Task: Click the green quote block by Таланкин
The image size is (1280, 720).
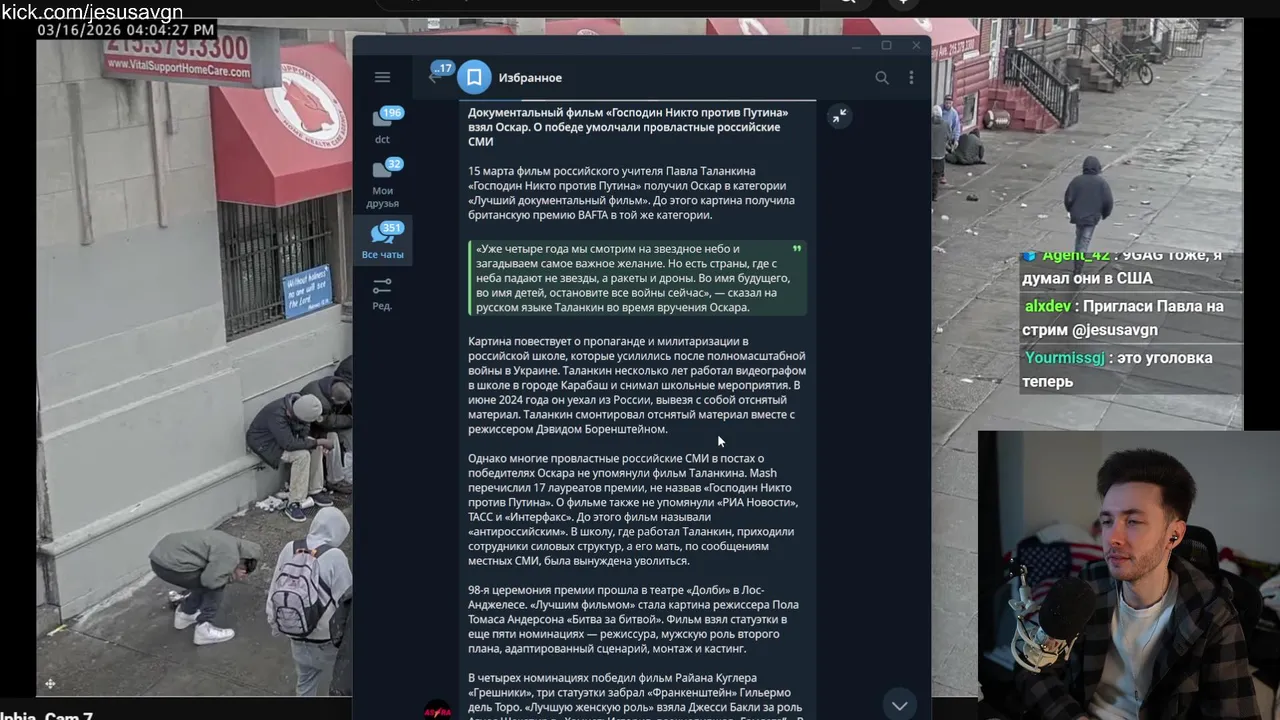Action: pos(638,278)
